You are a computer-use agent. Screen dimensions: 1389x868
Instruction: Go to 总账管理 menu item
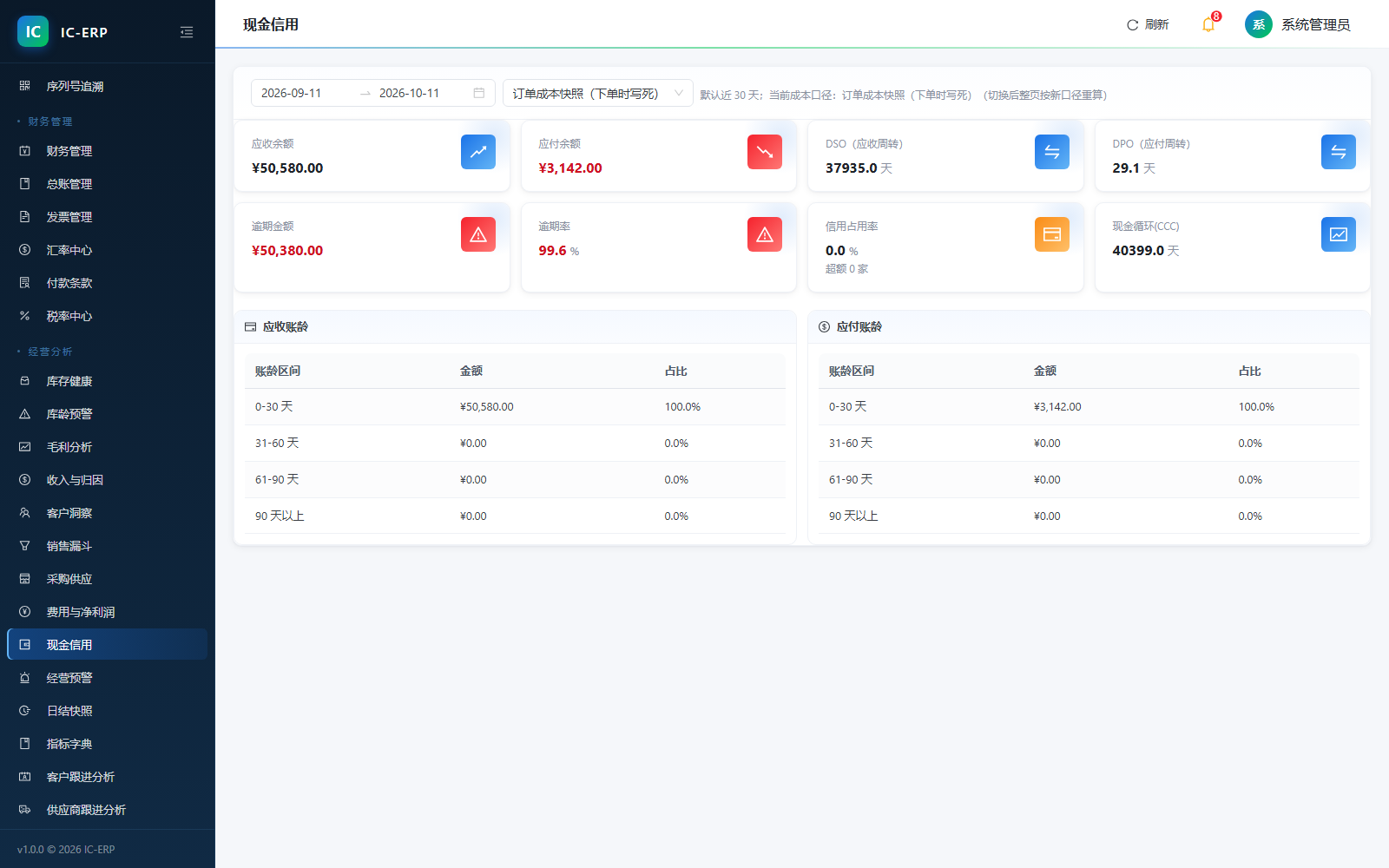108,184
